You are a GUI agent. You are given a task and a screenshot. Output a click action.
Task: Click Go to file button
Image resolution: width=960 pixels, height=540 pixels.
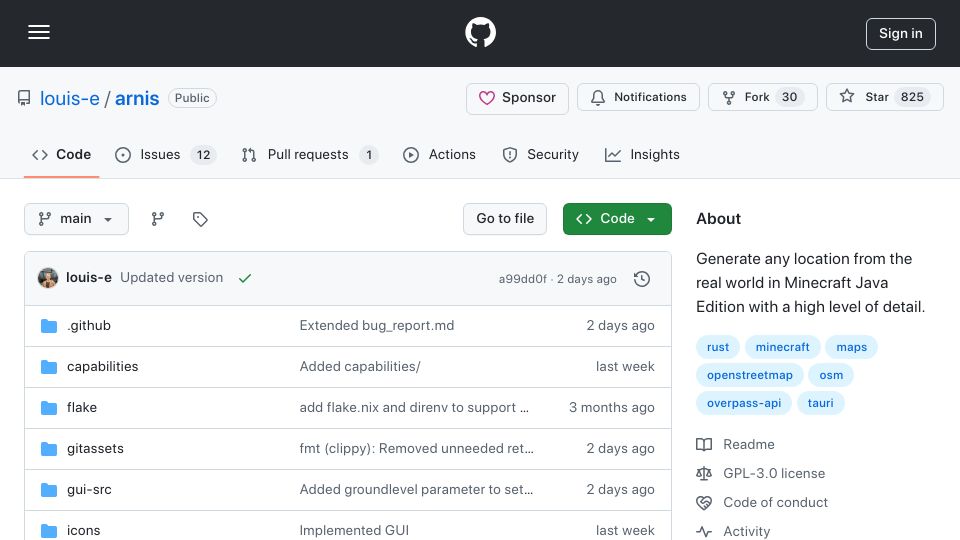(505, 219)
